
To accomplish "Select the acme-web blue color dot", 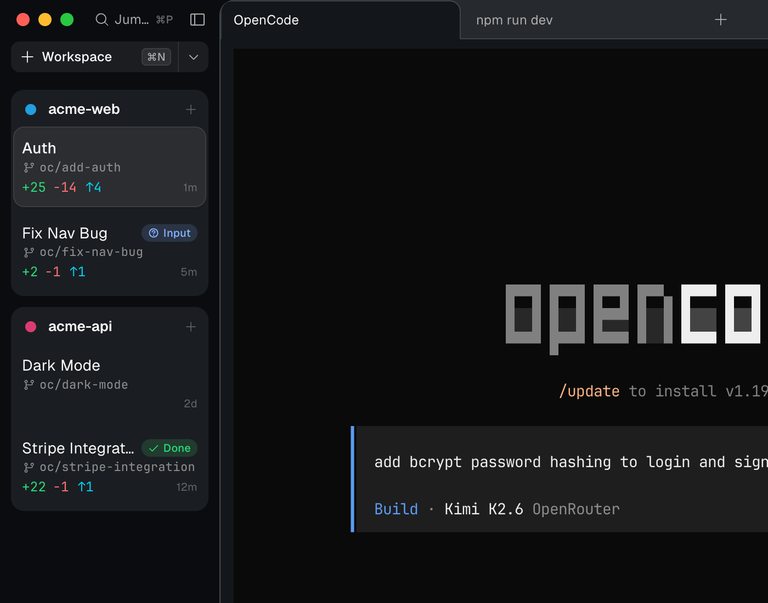I will click(30, 109).
